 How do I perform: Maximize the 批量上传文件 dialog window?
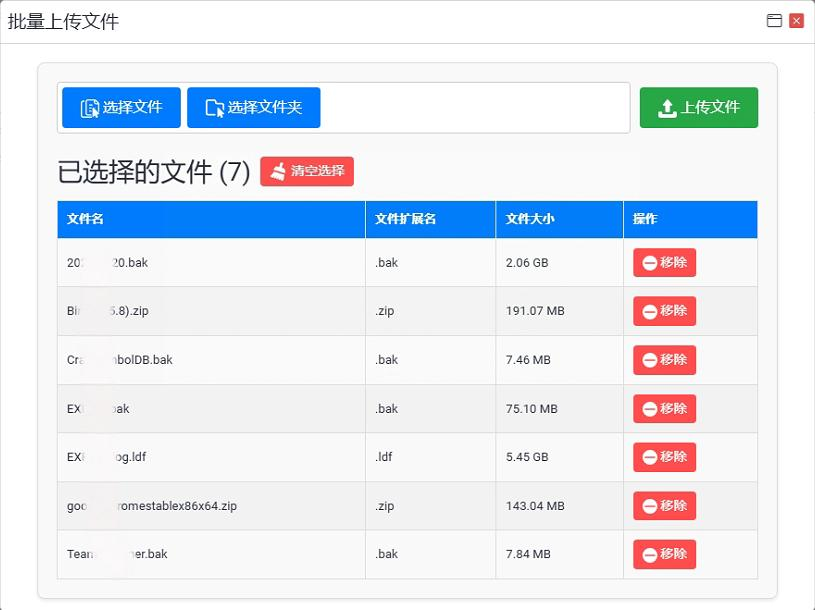[x=774, y=21]
